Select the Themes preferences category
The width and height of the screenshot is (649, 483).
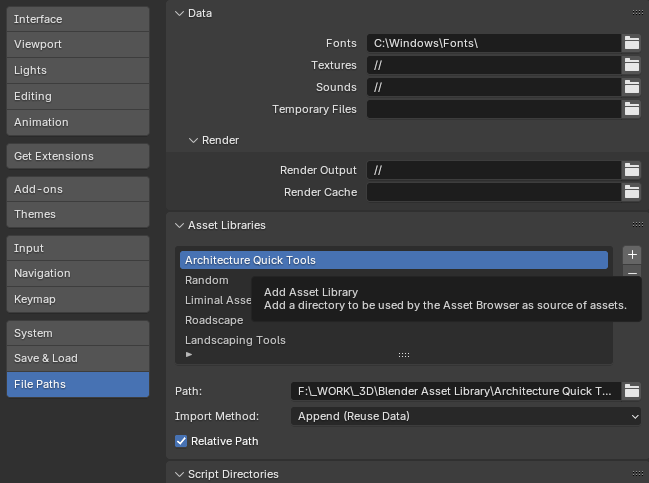point(78,214)
